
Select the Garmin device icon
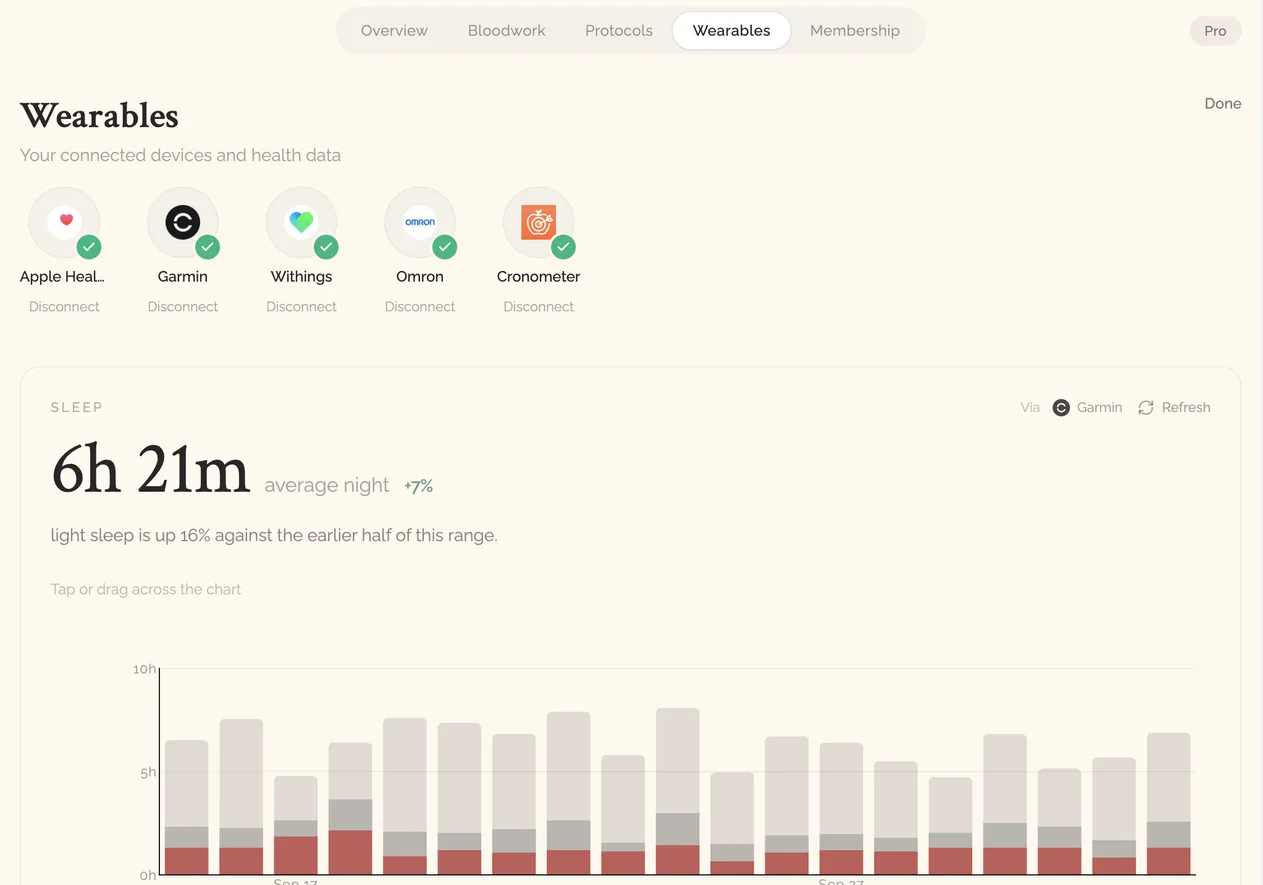pos(183,222)
